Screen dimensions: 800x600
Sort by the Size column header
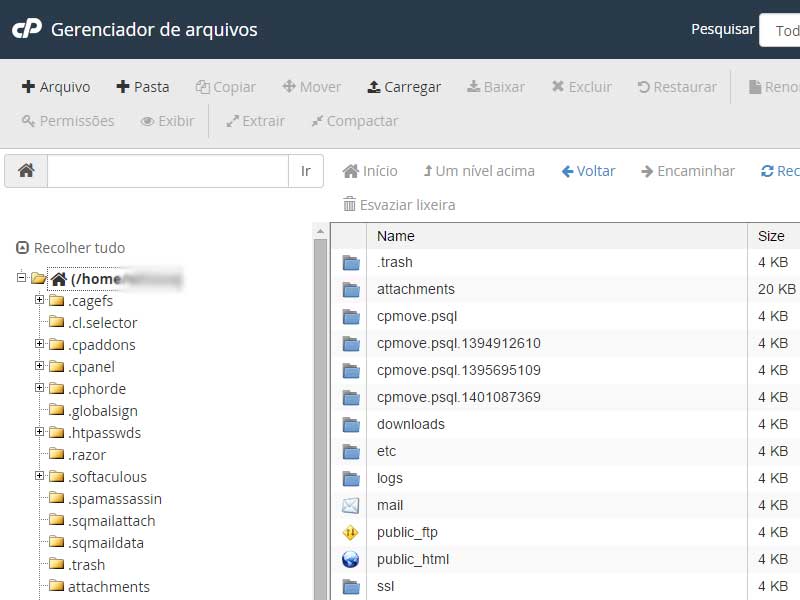(773, 236)
